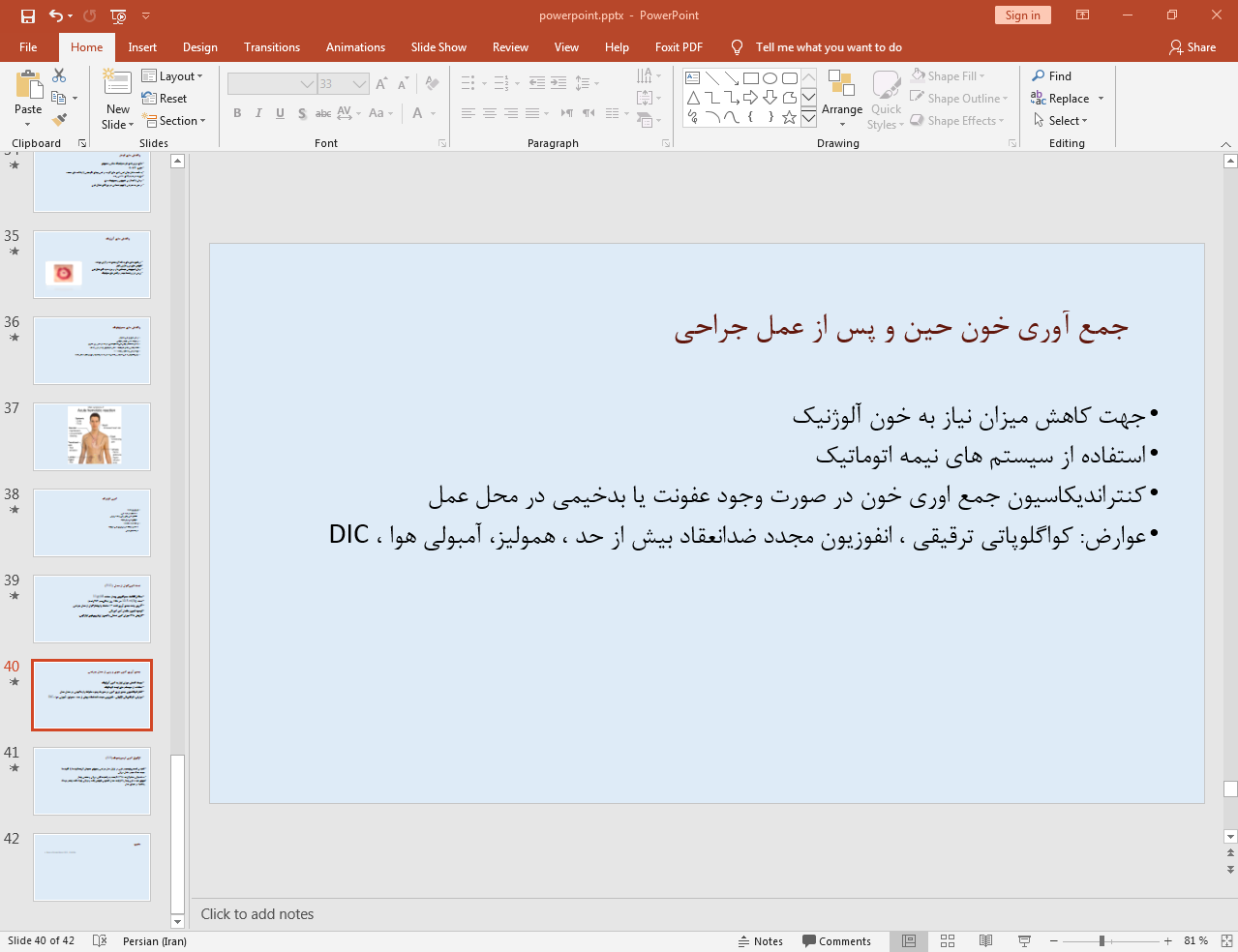
Task: Select slide 37 thumbnail with body image
Action: [92, 436]
